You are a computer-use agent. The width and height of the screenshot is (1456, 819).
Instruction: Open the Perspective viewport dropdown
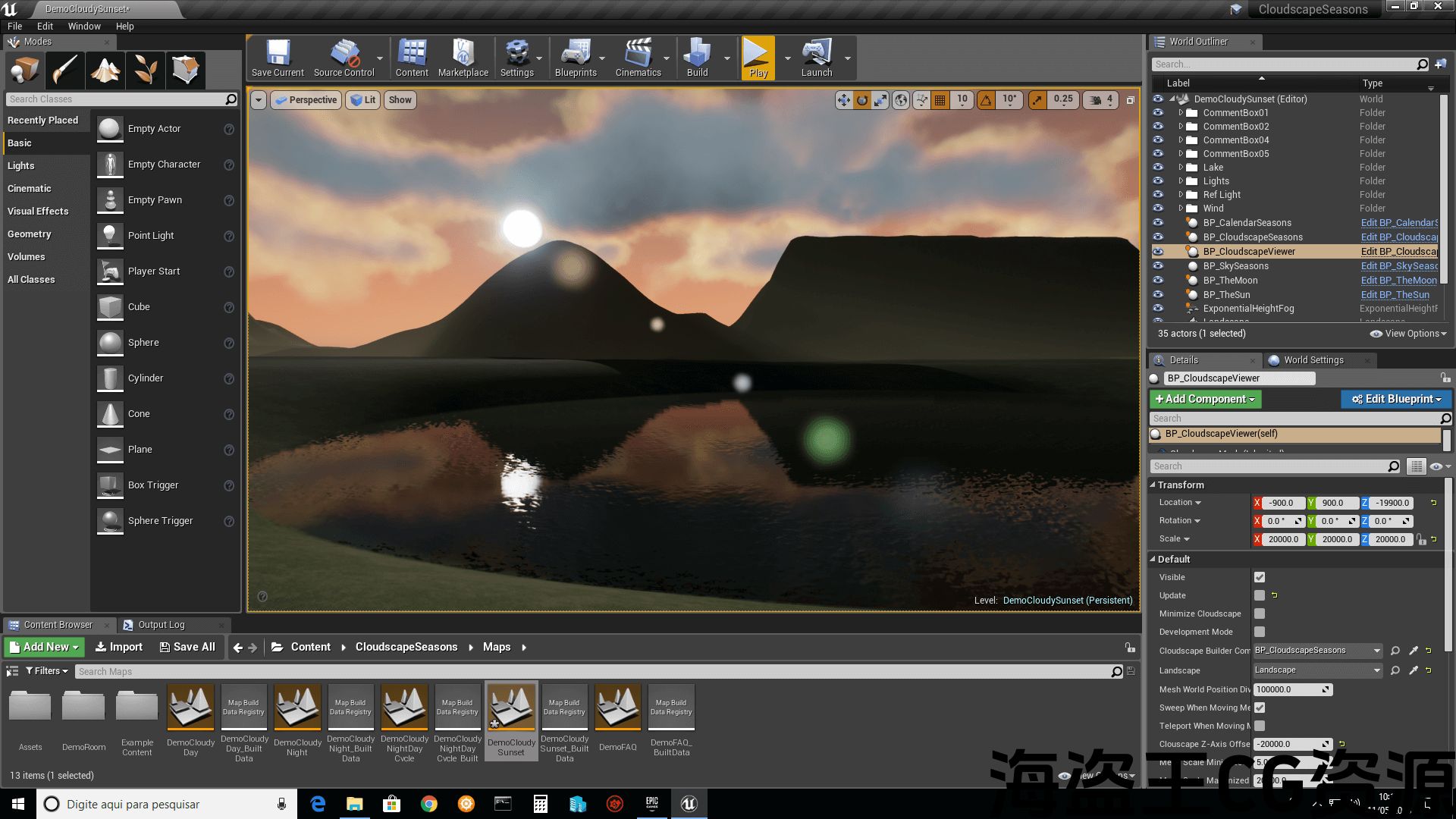[306, 100]
